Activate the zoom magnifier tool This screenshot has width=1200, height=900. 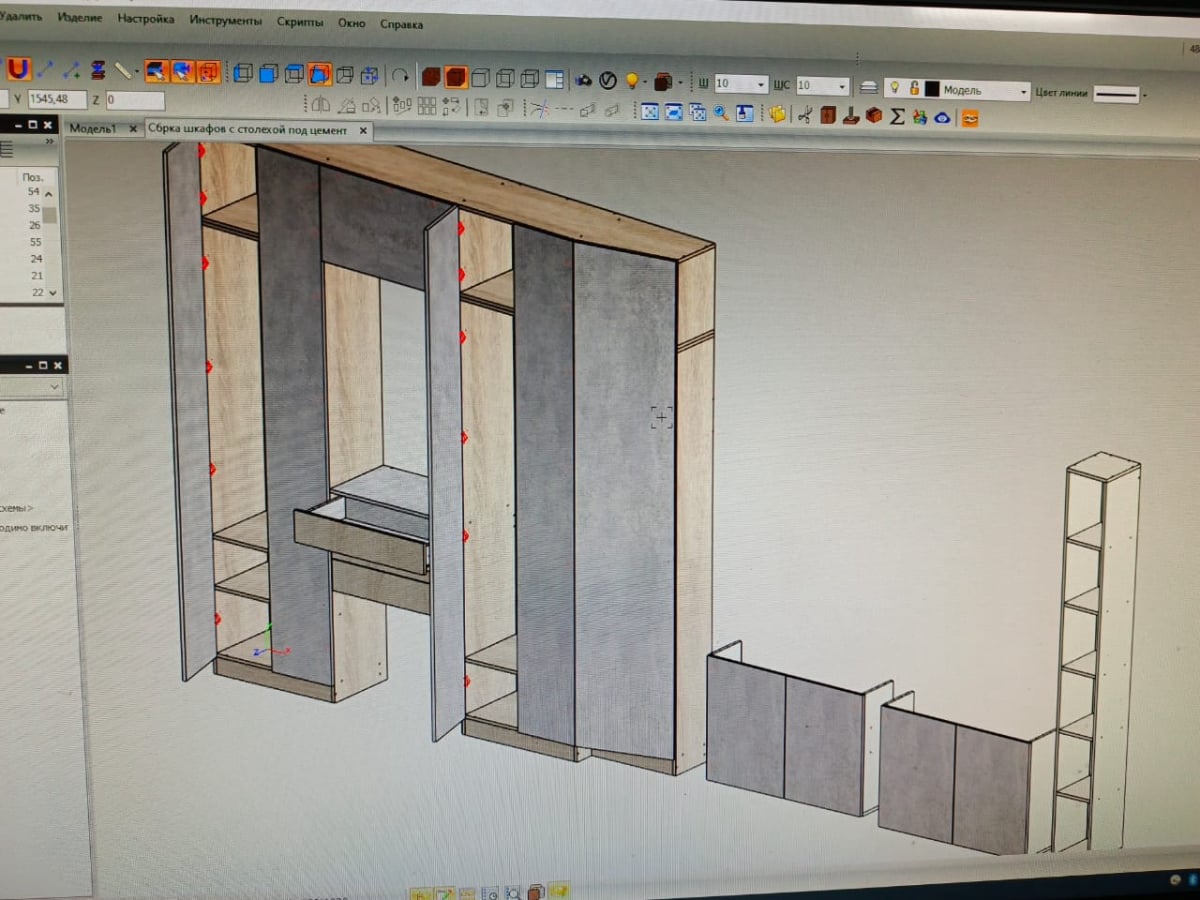pyautogui.click(x=720, y=112)
